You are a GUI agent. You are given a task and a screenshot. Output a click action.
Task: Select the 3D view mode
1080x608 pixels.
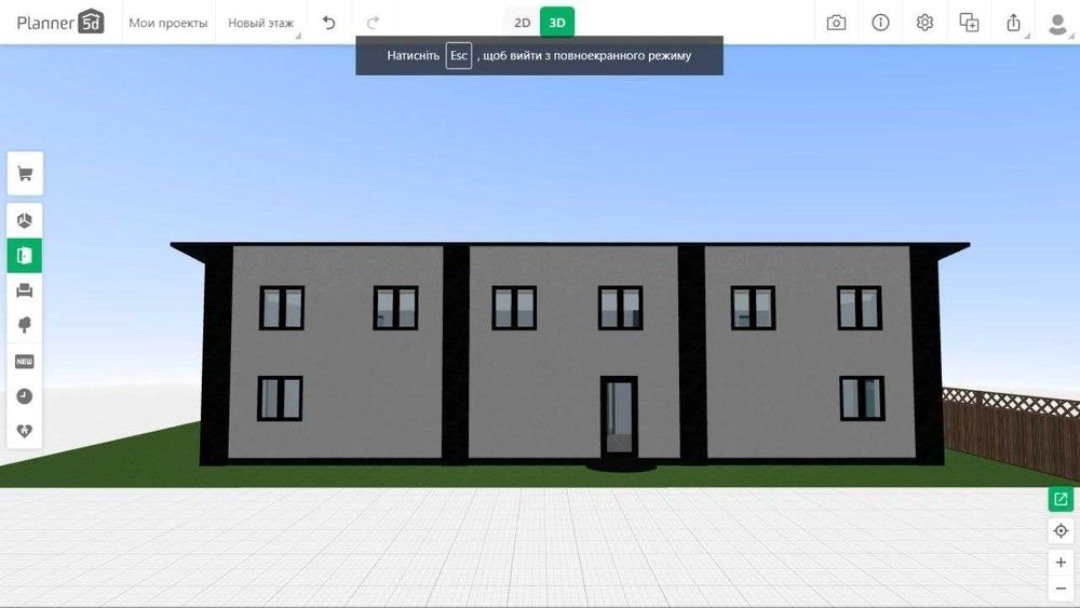tap(557, 22)
